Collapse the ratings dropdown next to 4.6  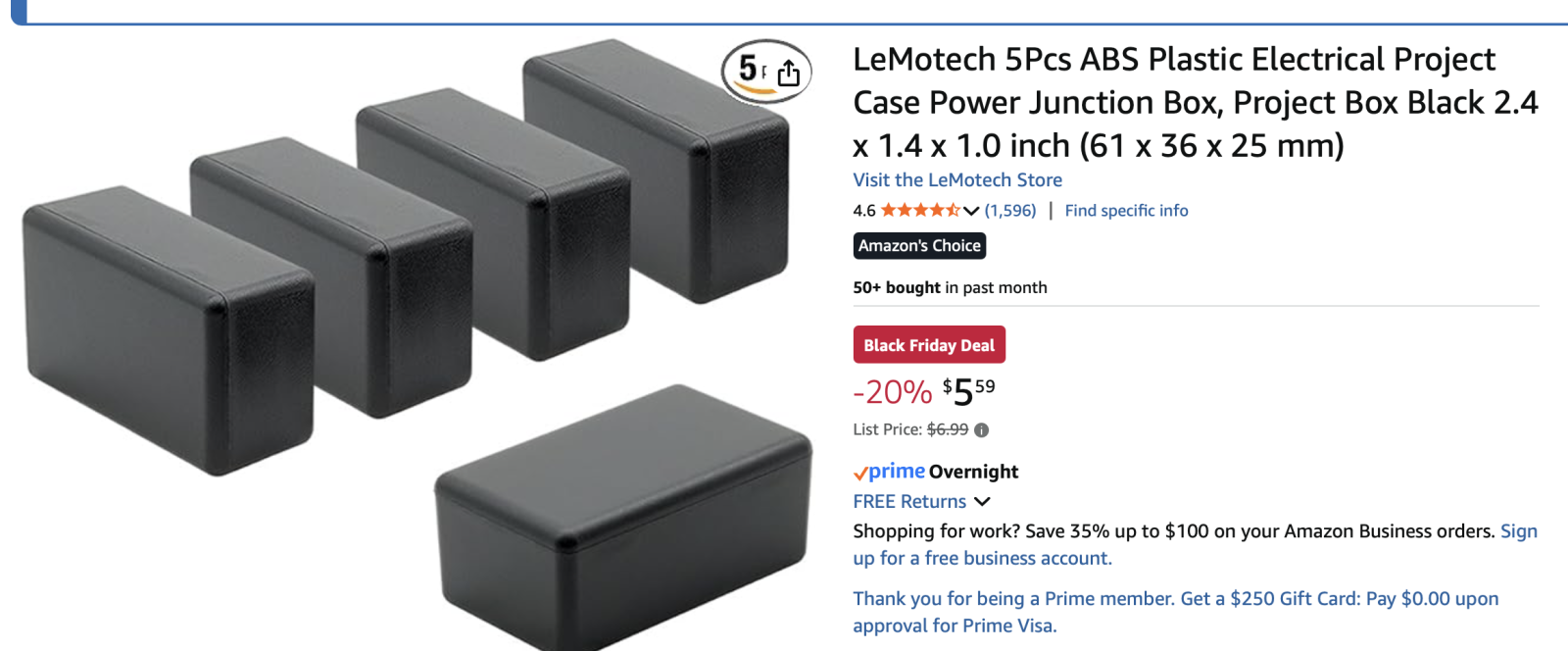click(x=970, y=210)
